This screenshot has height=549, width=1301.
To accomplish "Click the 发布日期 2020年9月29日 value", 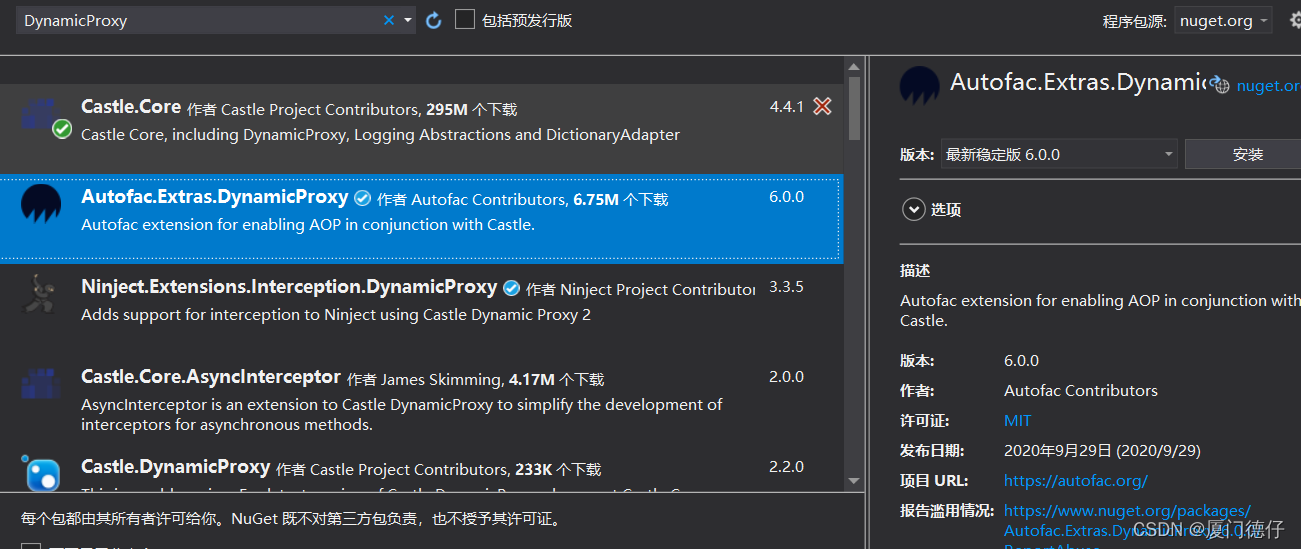I will 1102,450.
